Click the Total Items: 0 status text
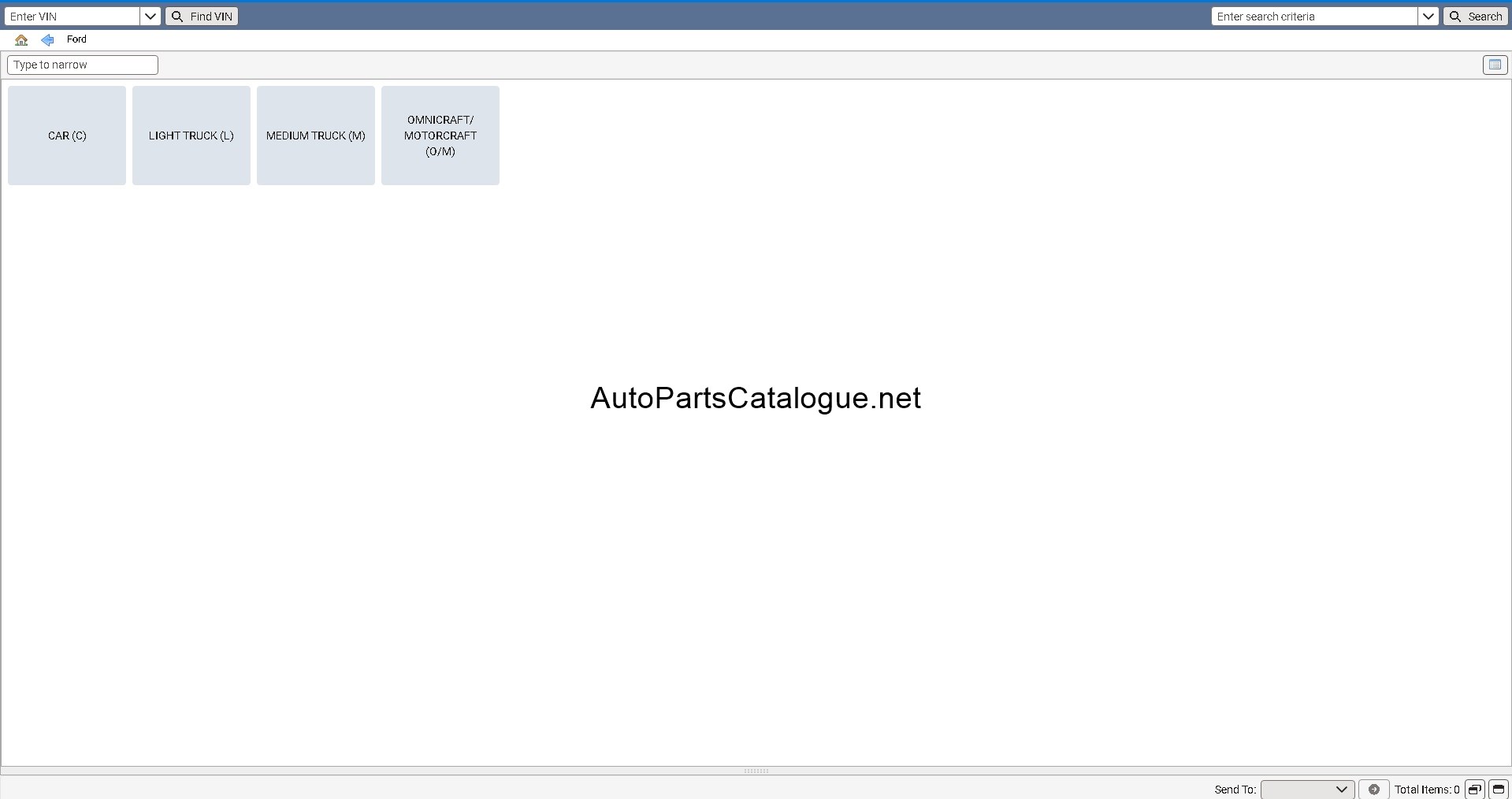Image resolution: width=1512 pixels, height=799 pixels. (1427, 790)
